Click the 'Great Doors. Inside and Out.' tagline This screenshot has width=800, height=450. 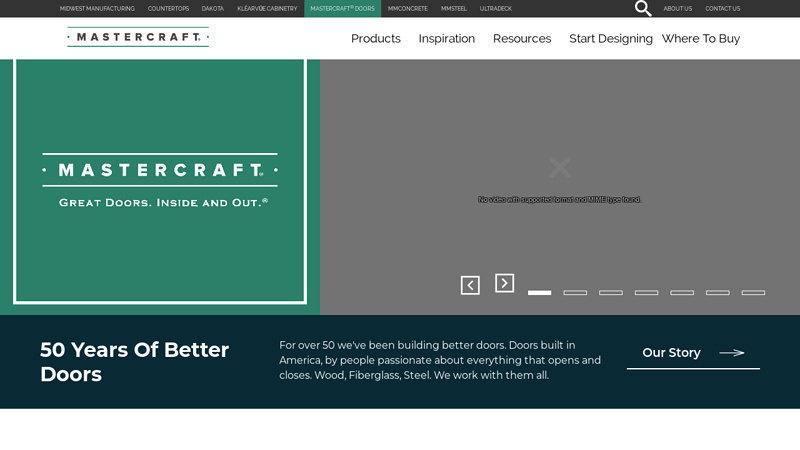coord(163,203)
